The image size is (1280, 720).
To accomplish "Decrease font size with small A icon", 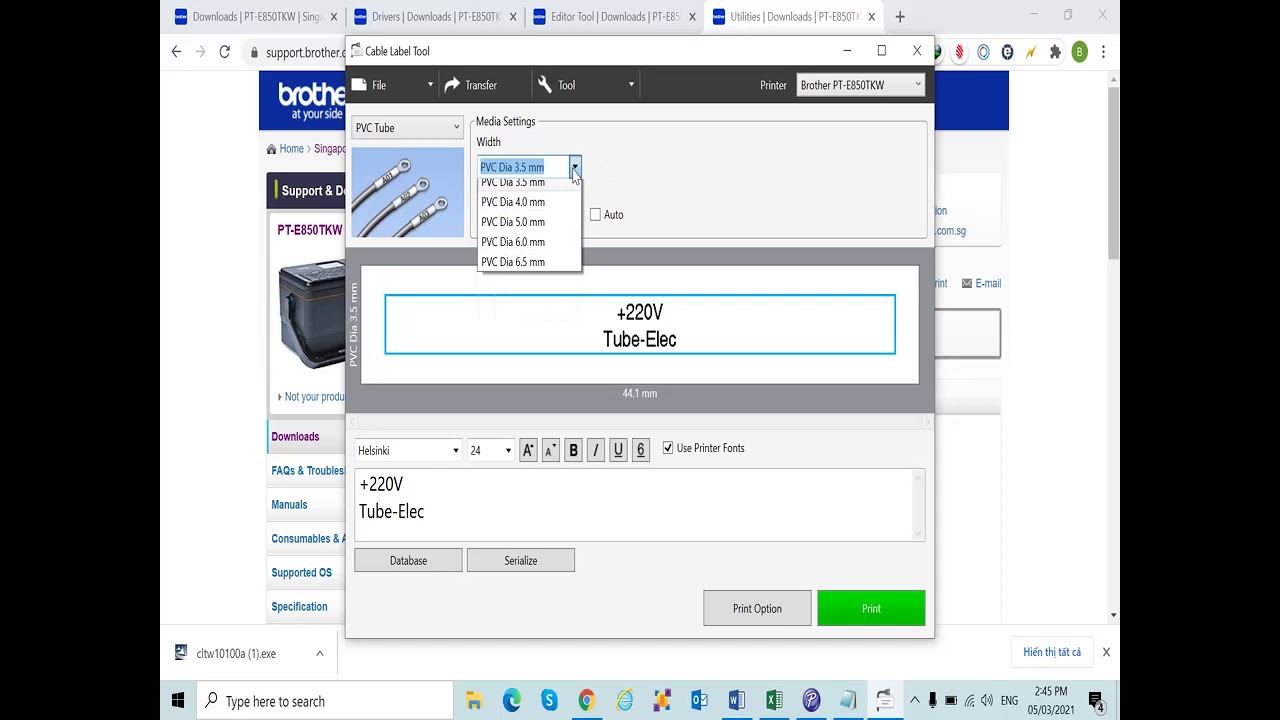I will pos(550,451).
